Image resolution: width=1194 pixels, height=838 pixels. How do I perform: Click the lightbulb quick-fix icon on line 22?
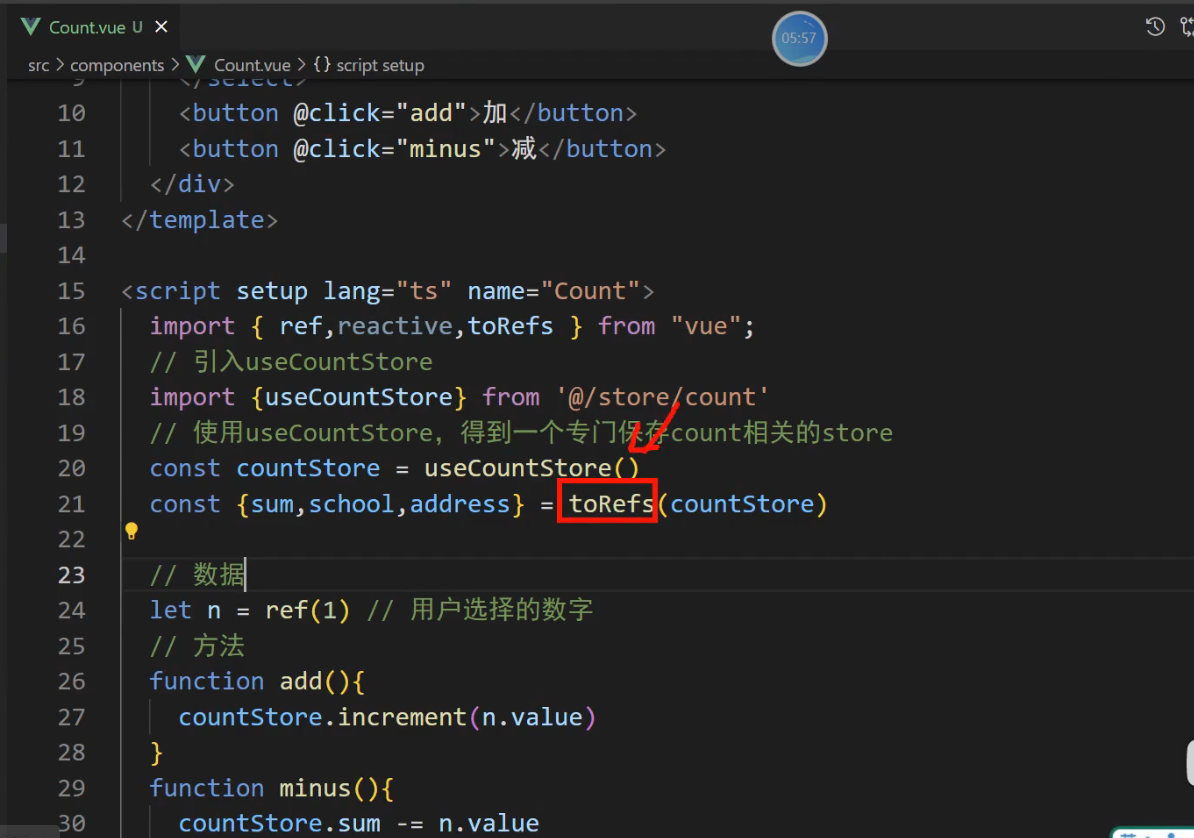[x=131, y=530]
